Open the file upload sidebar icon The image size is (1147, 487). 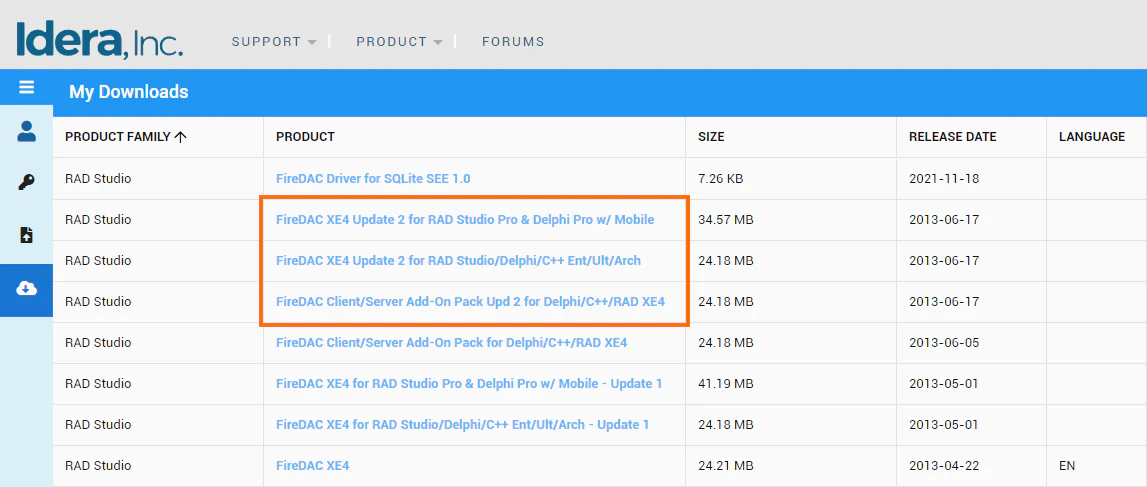click(26, 235)
